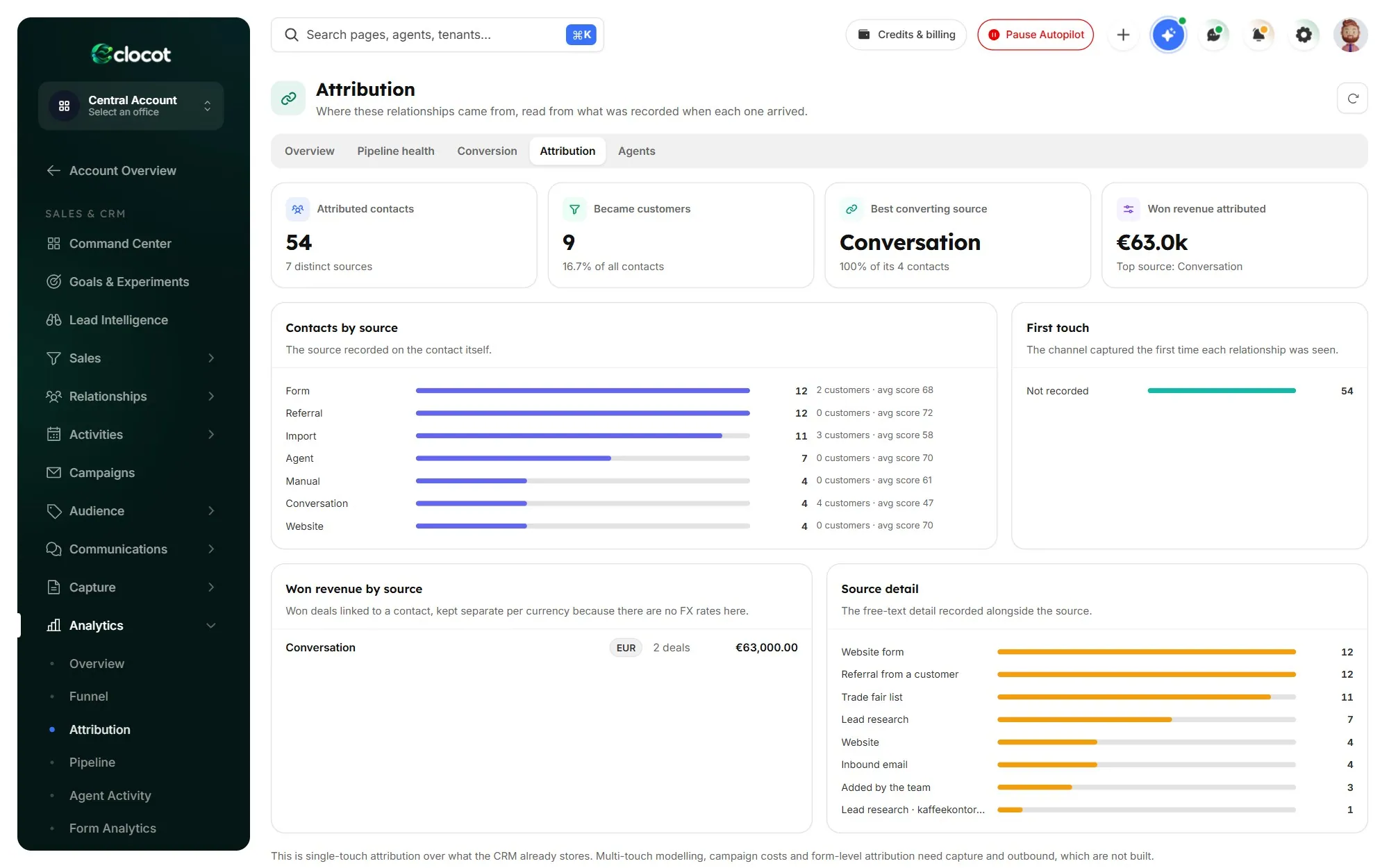
Task: Open Agent Activity in sidebar
Action: pyautogui.click(x=110, y=796)
